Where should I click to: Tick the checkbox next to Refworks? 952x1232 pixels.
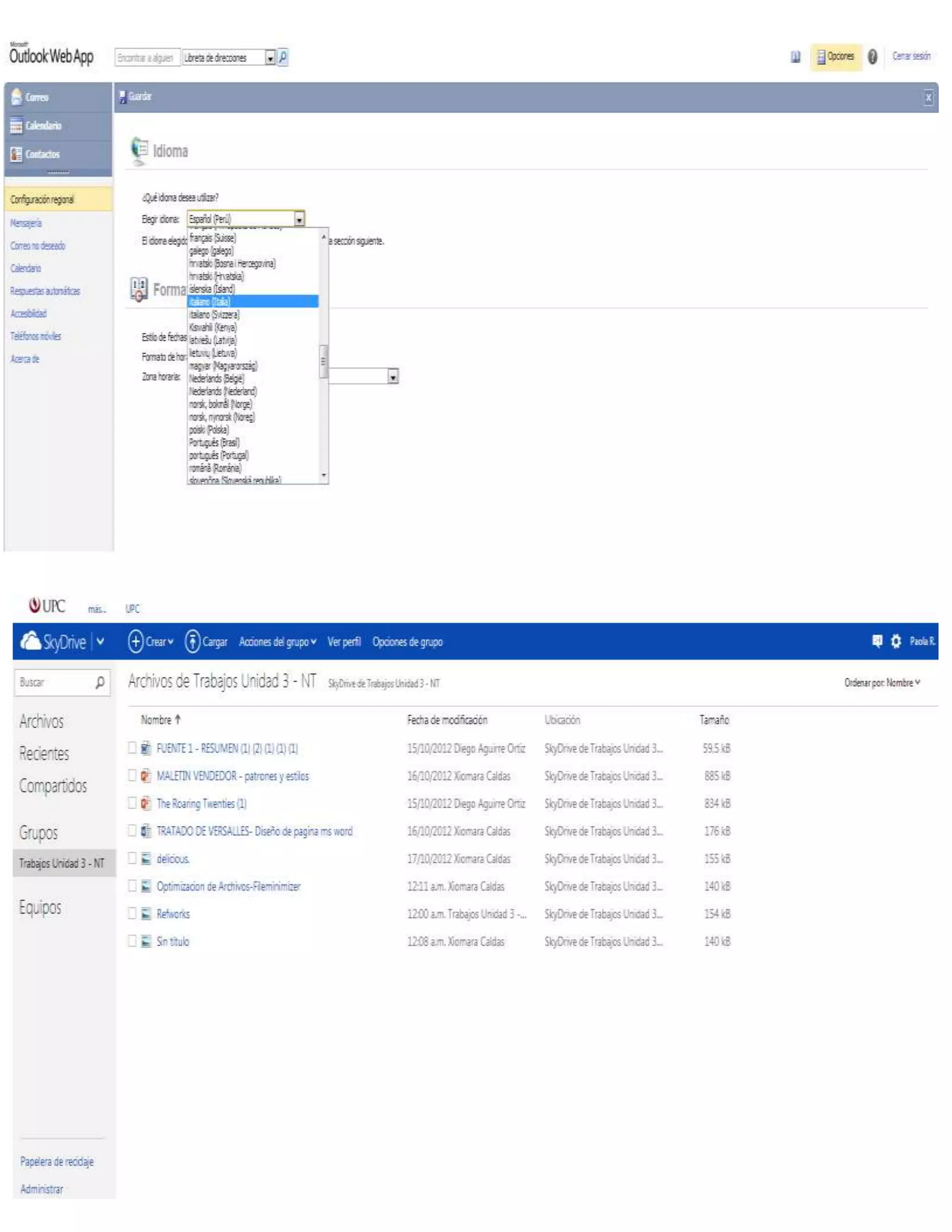point(132,913)
